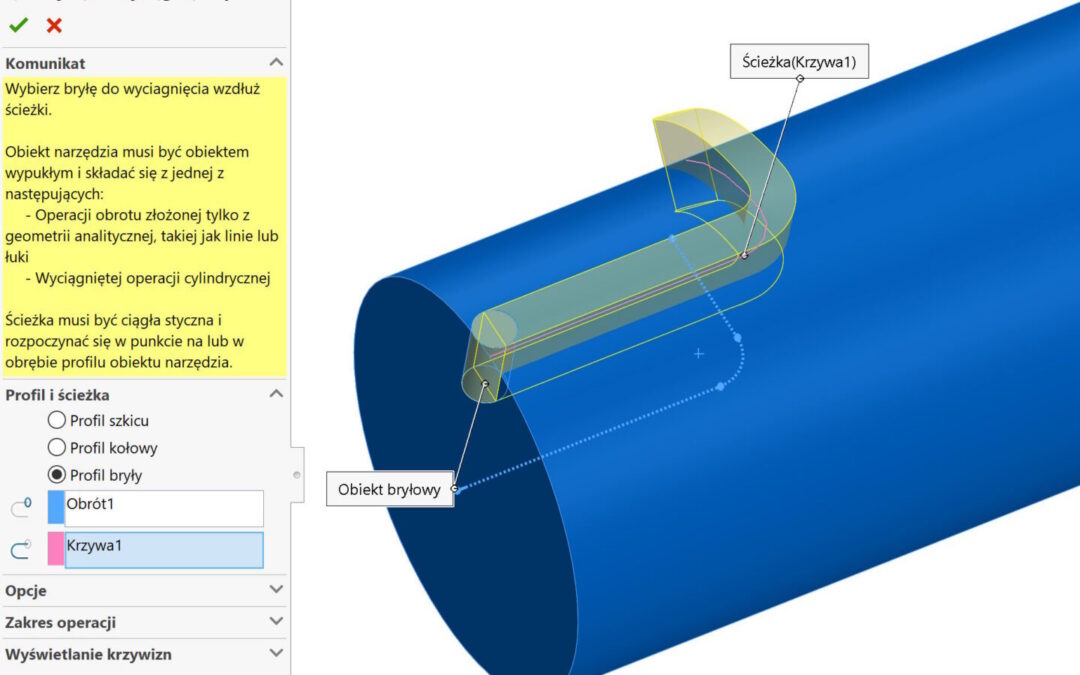This screenshot has height=675, width=1080.
Task: Click the pink color swatch next to Krzywa1
Action: click(55, 549)
